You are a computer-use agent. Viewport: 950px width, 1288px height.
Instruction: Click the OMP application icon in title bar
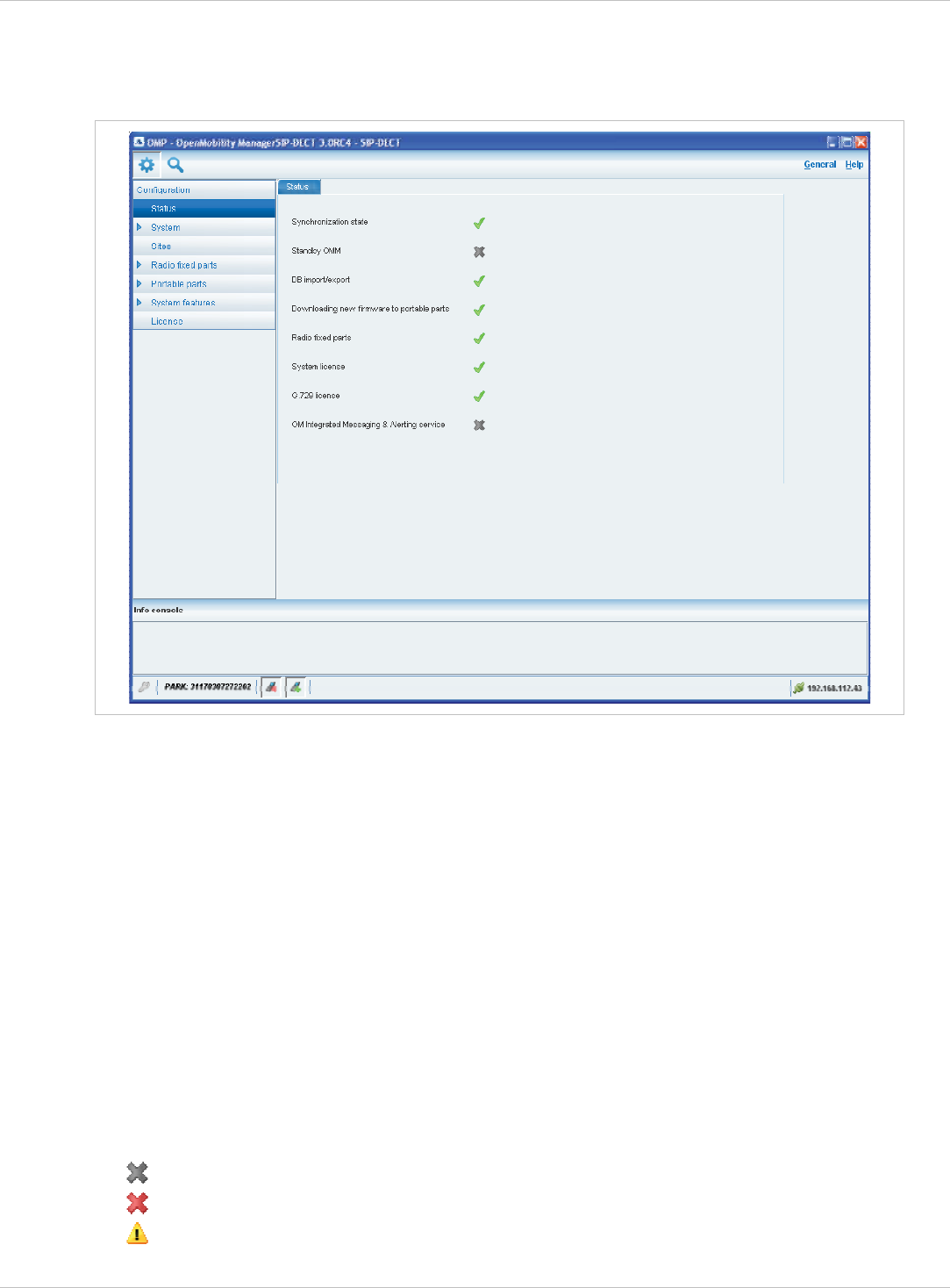[139, 142]
